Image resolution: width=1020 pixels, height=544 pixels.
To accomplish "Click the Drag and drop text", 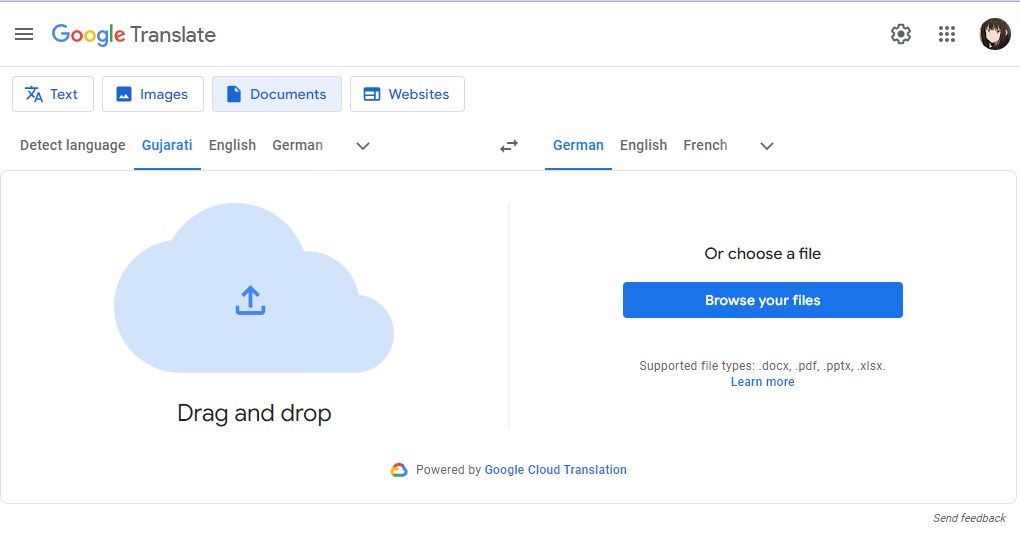I will (x=254, y=413).
